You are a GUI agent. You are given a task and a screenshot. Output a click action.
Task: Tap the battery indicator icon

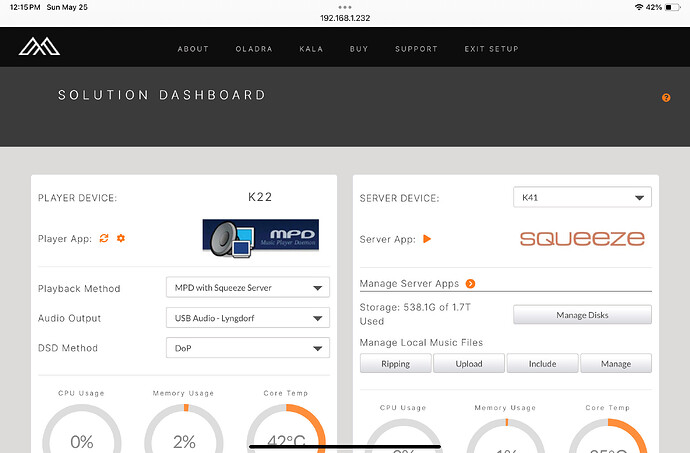pos(673,7)
